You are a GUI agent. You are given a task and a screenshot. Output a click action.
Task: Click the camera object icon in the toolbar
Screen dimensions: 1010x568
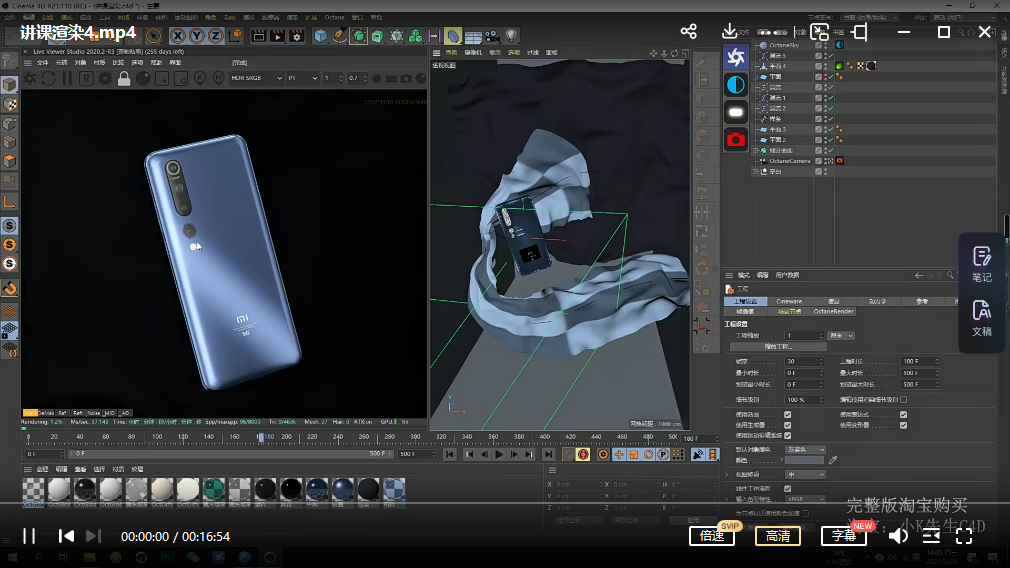(x=492, y=36)
